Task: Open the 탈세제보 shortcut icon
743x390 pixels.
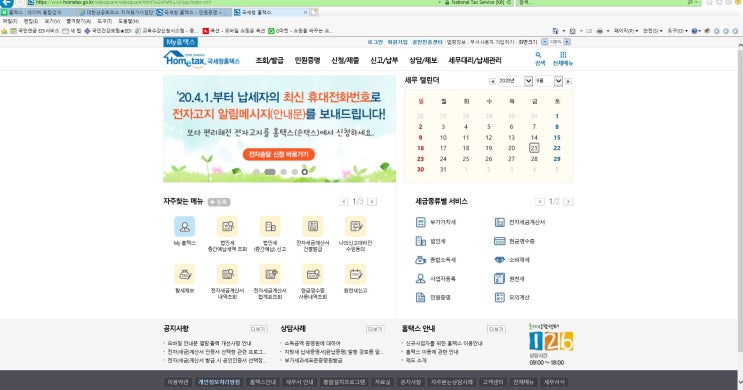Action: (x=184, y=274)
